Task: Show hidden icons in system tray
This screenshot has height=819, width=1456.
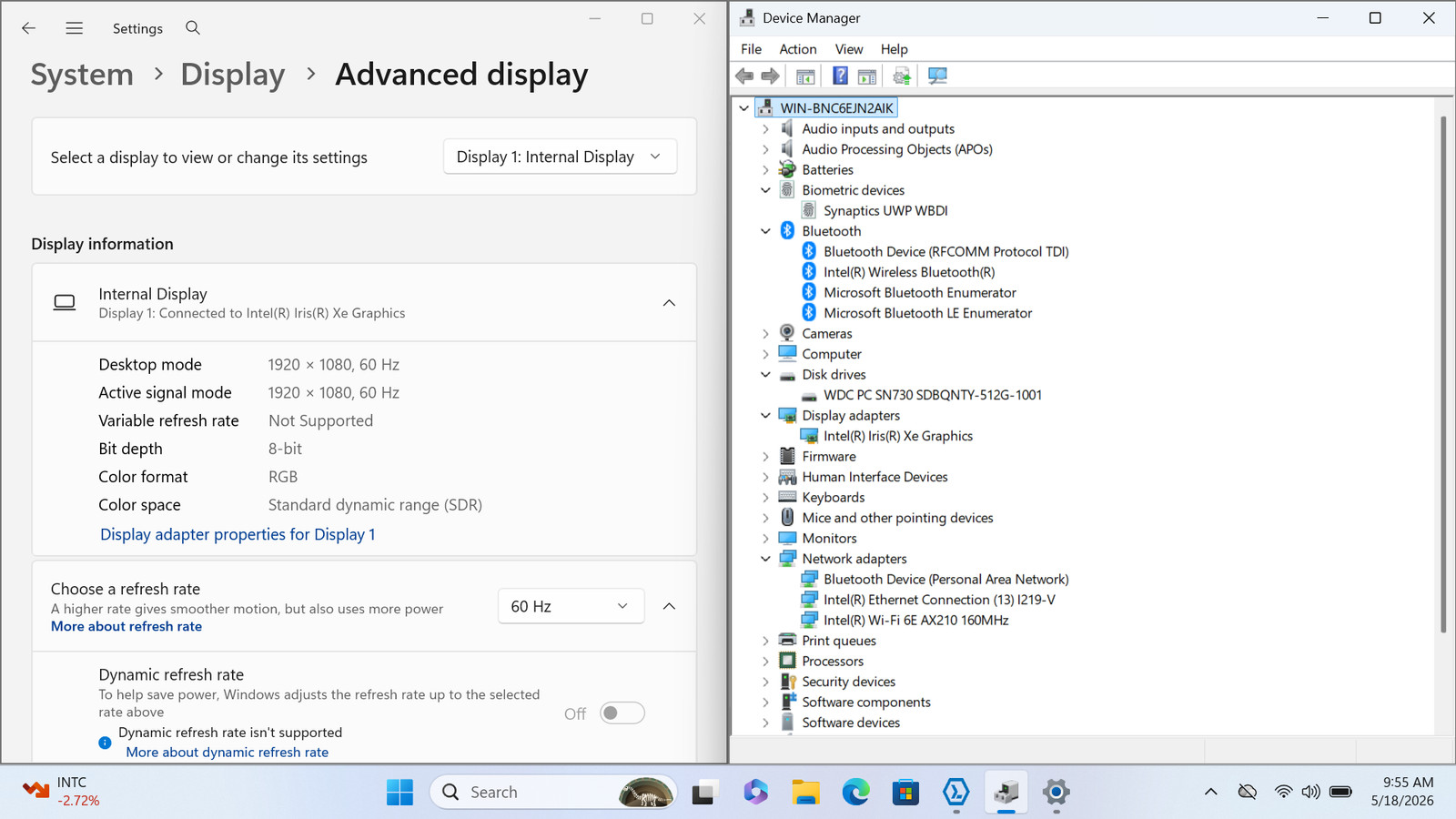Action: 1210,792
